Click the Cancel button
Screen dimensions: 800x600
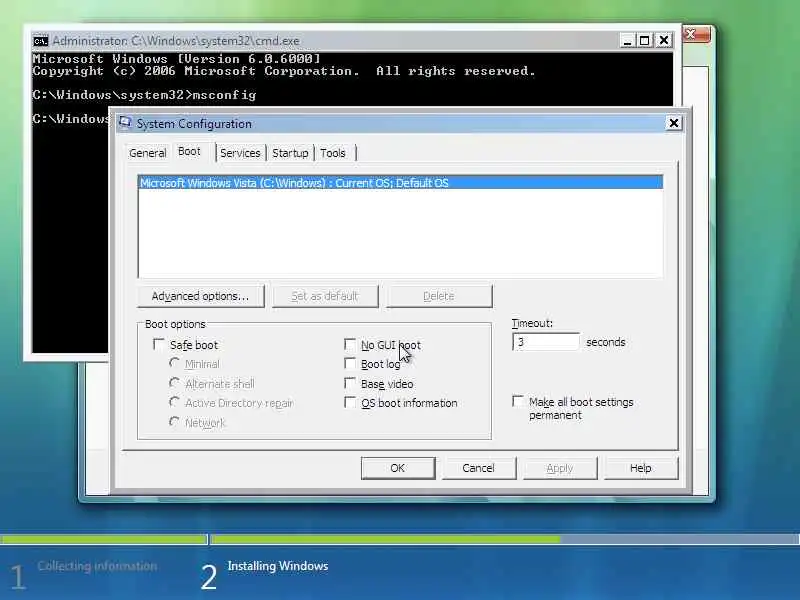[479, 468]
